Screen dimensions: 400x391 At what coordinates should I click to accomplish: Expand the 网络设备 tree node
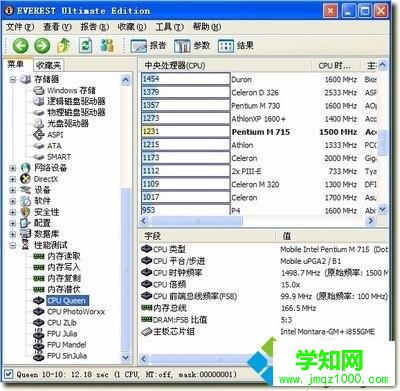tap(13, 168)
